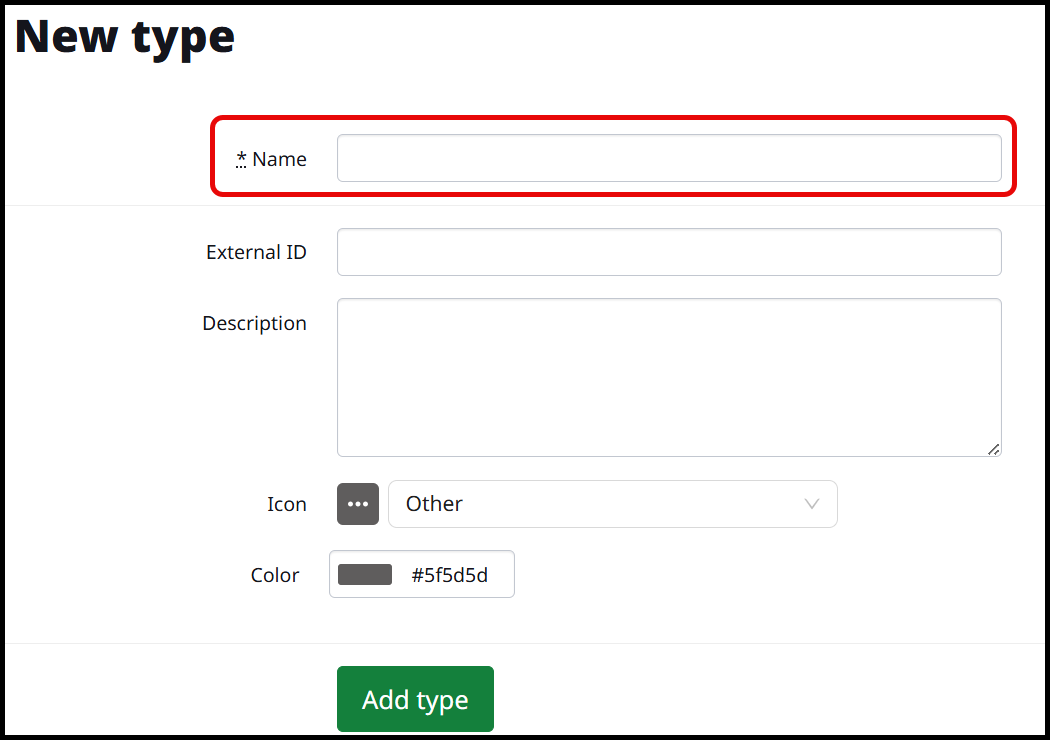Viewport: 1050px width, 740px height.
Task: Open the Icon dropdown showing Other
Action: 612,504
